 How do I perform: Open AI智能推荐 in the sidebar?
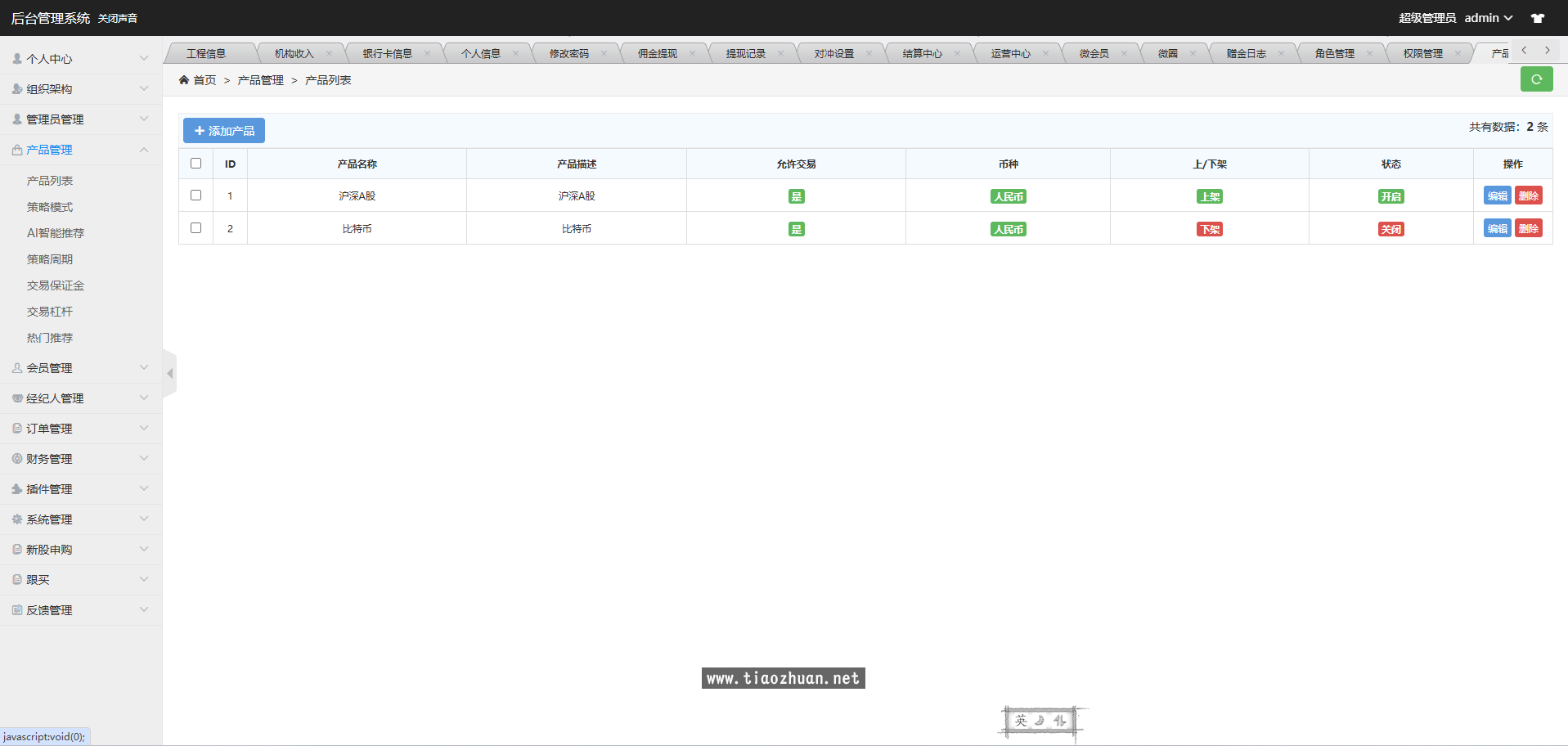coord(56,233)
